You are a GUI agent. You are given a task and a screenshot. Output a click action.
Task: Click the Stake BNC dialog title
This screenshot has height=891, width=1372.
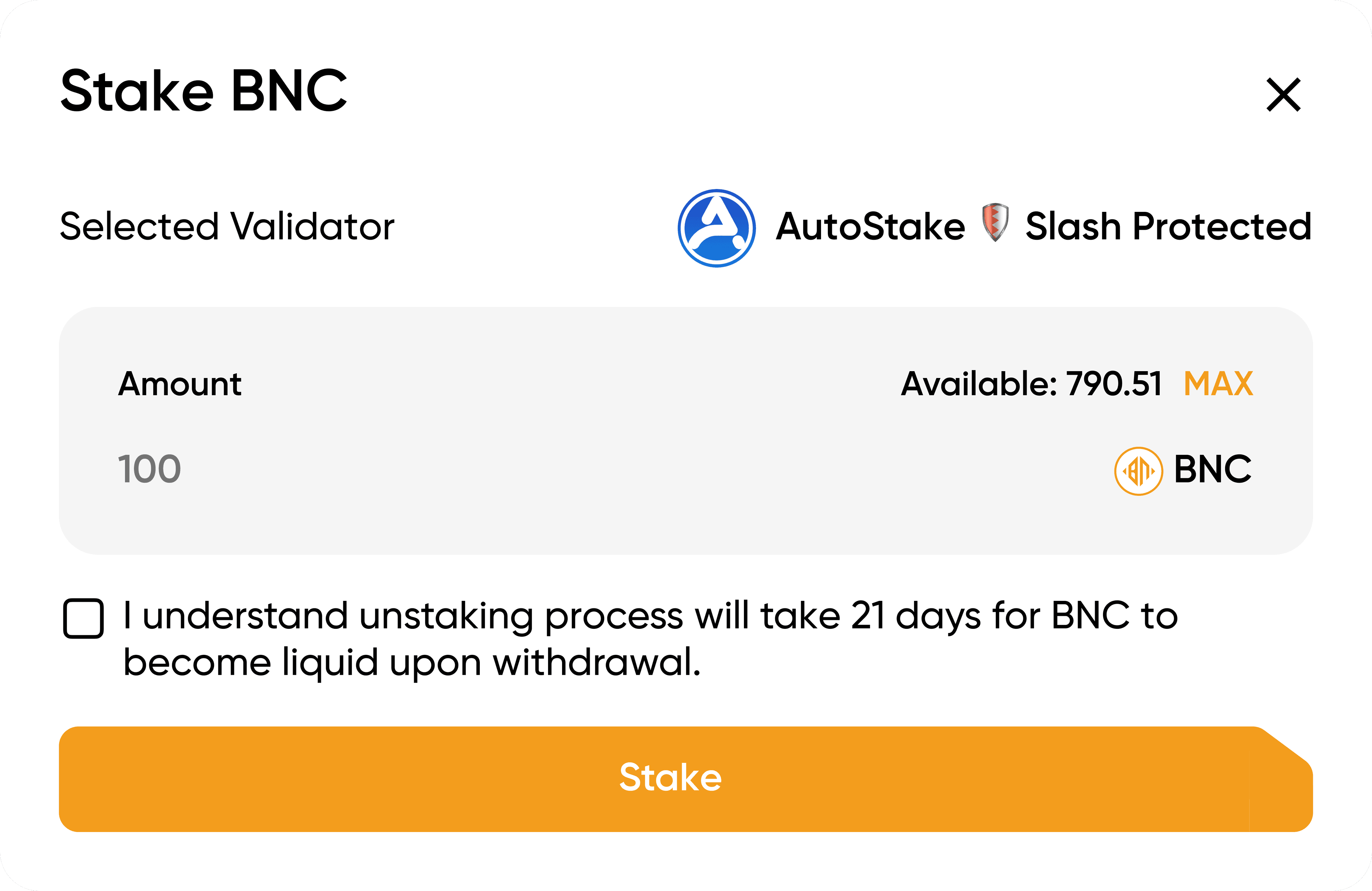[204, 91]
